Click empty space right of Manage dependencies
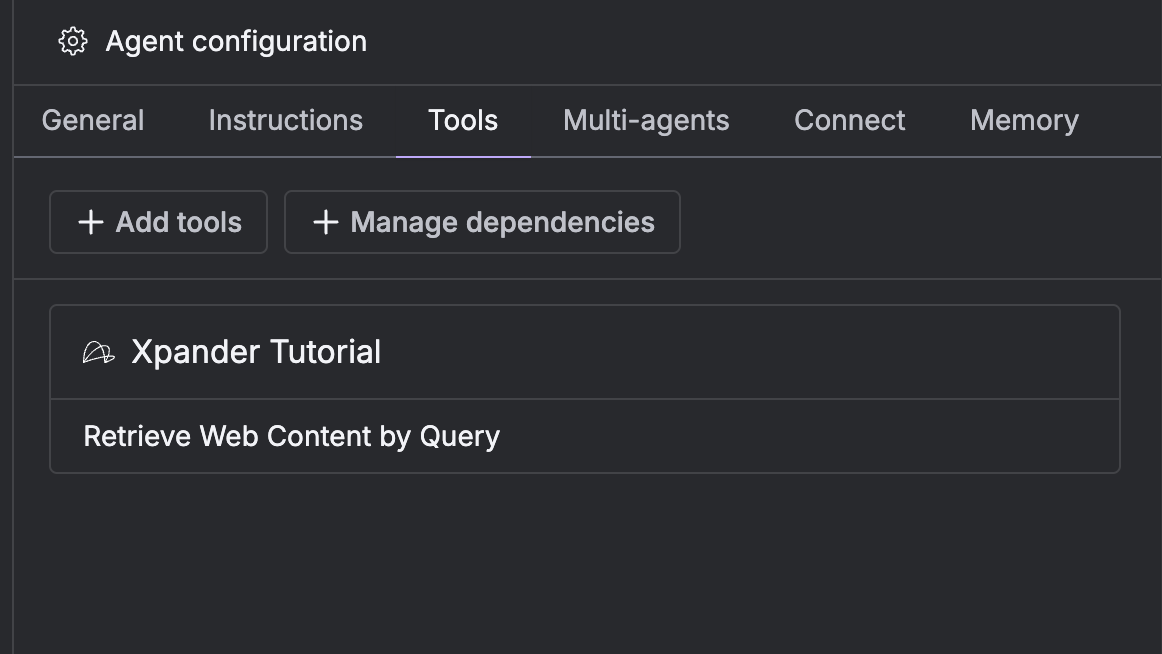The image size is (1162, 654). coord(900,222)
